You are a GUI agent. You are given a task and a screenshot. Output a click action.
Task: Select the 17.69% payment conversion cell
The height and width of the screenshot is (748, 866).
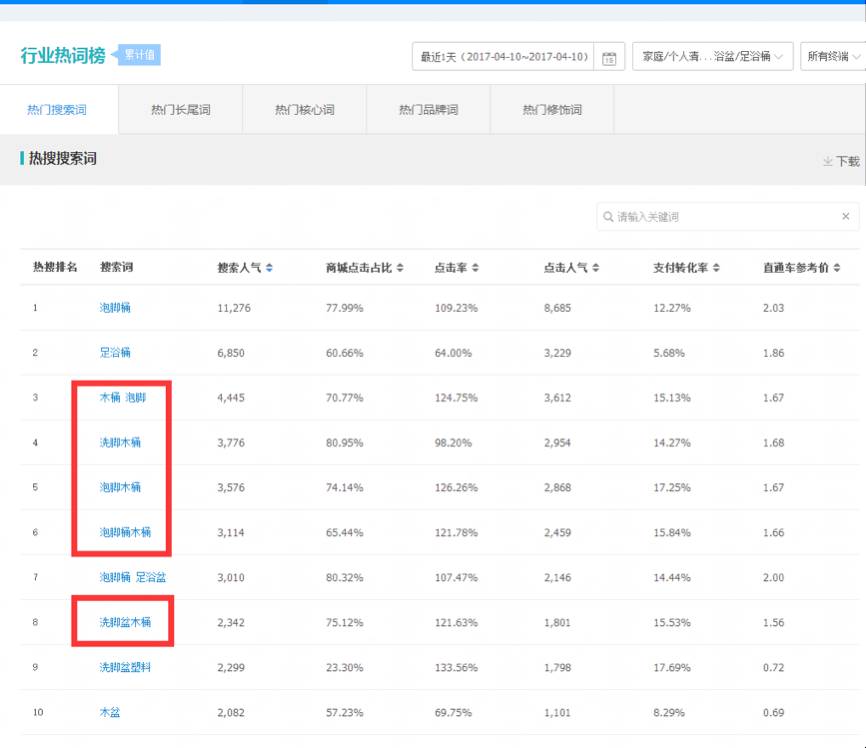[x=672, y=668]
